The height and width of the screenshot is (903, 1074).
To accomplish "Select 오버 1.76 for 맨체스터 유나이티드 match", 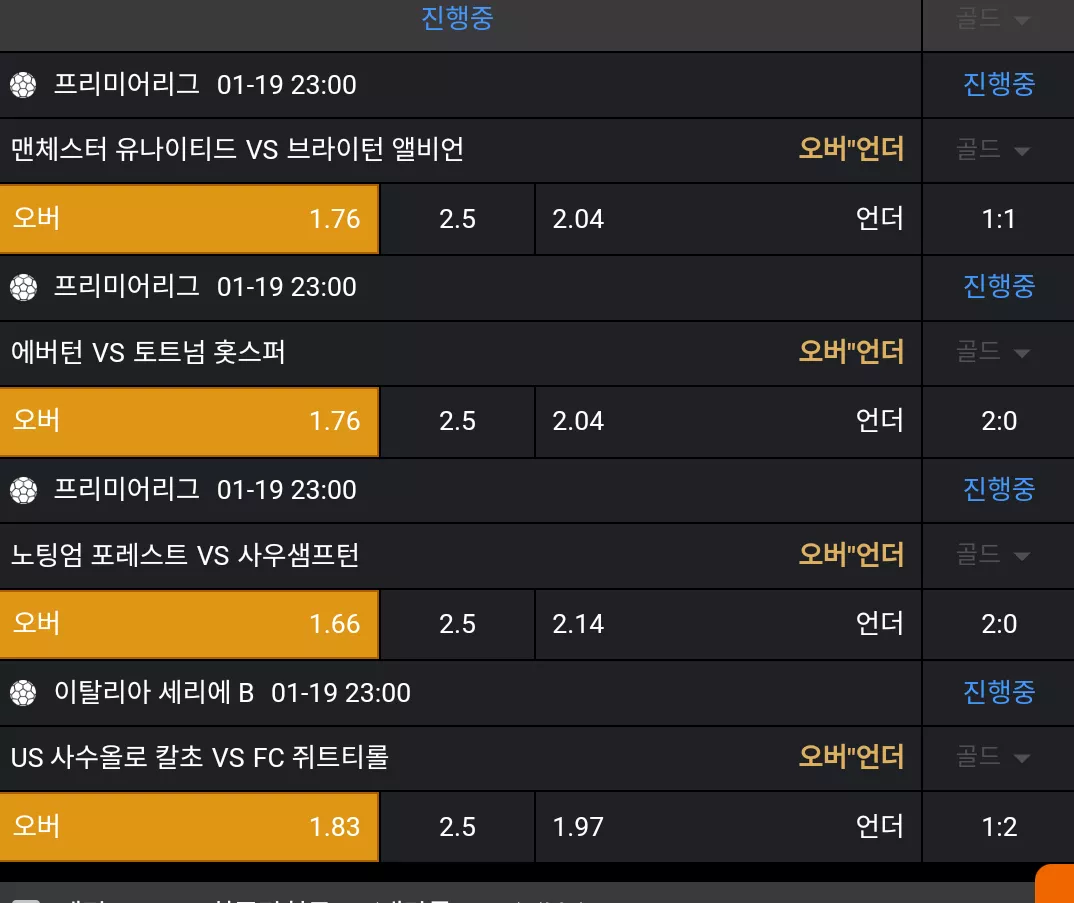I will point(189,219).
